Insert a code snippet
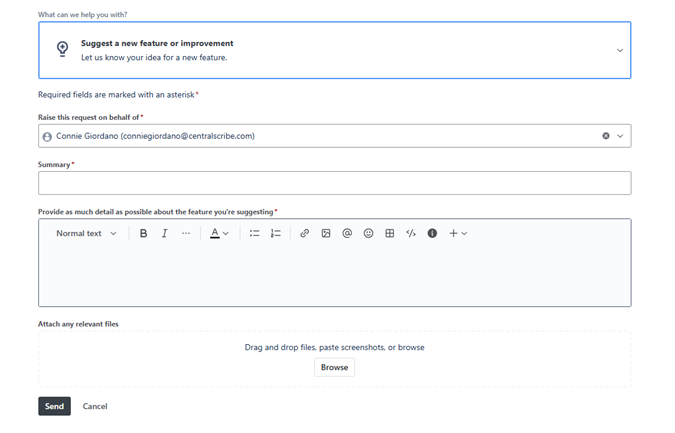The height and width of the screenshot is (433, 675). point(411,233)
